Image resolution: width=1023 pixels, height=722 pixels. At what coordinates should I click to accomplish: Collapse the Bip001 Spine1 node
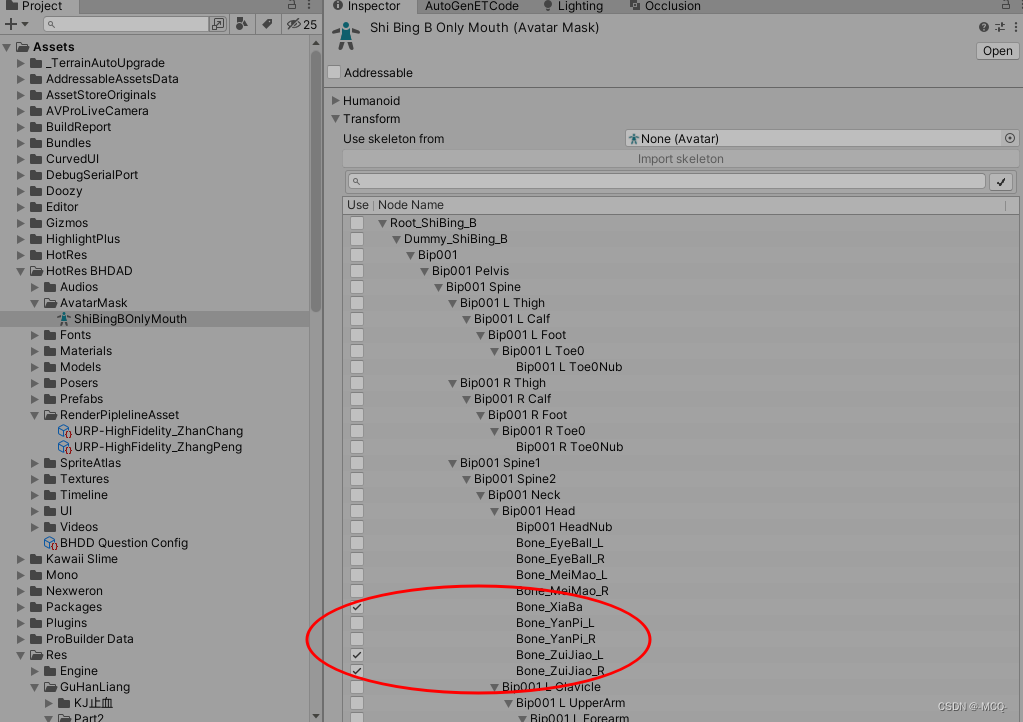click(452, 463)
